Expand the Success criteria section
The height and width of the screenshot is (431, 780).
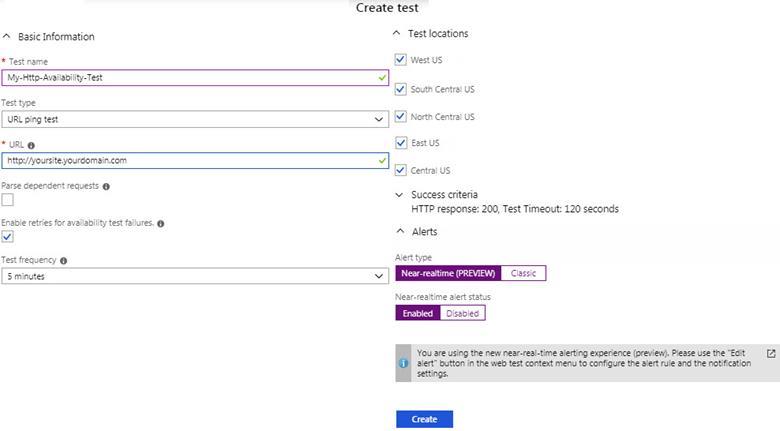click(x=397, y=195)
